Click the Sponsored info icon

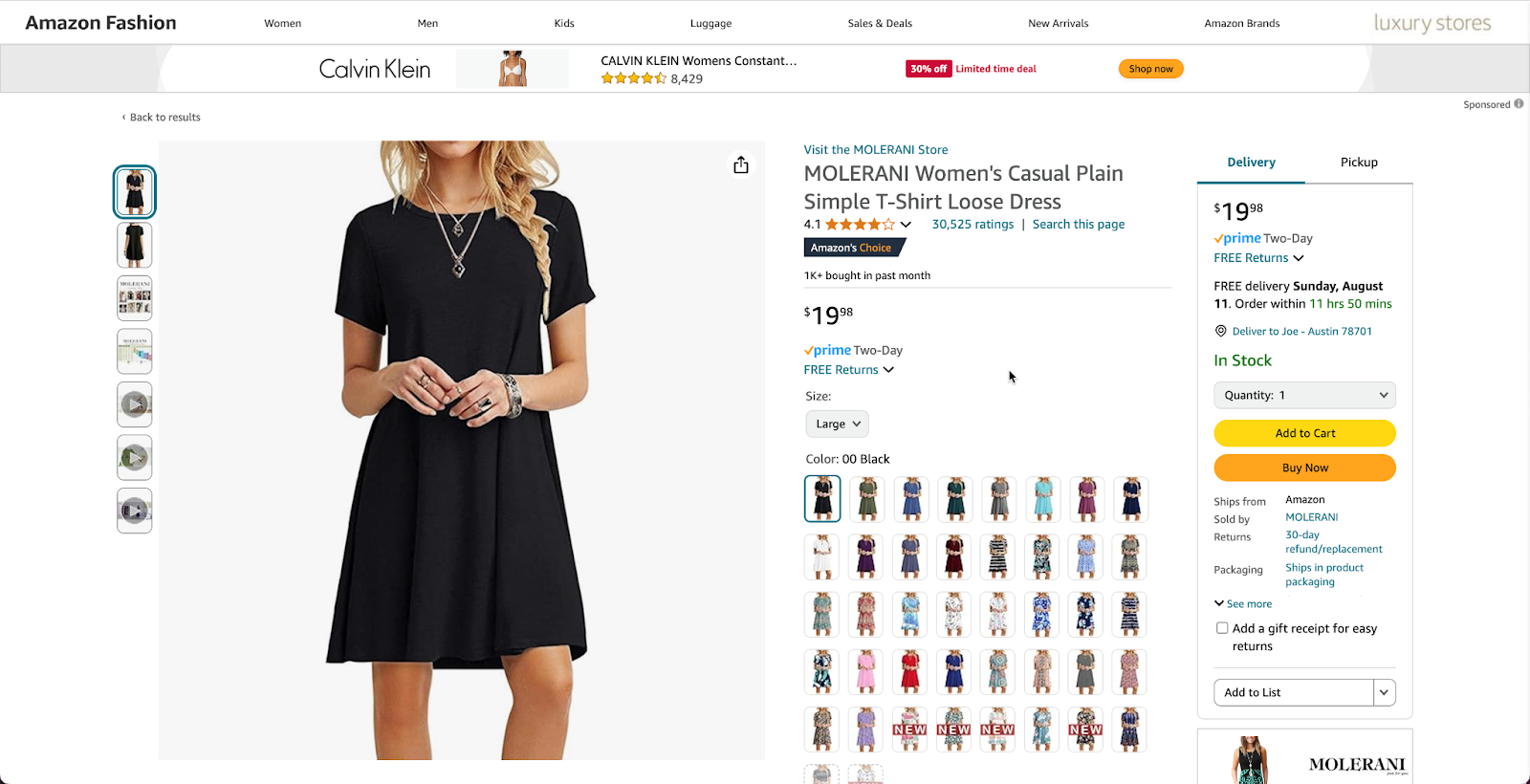click(1519, 104)
